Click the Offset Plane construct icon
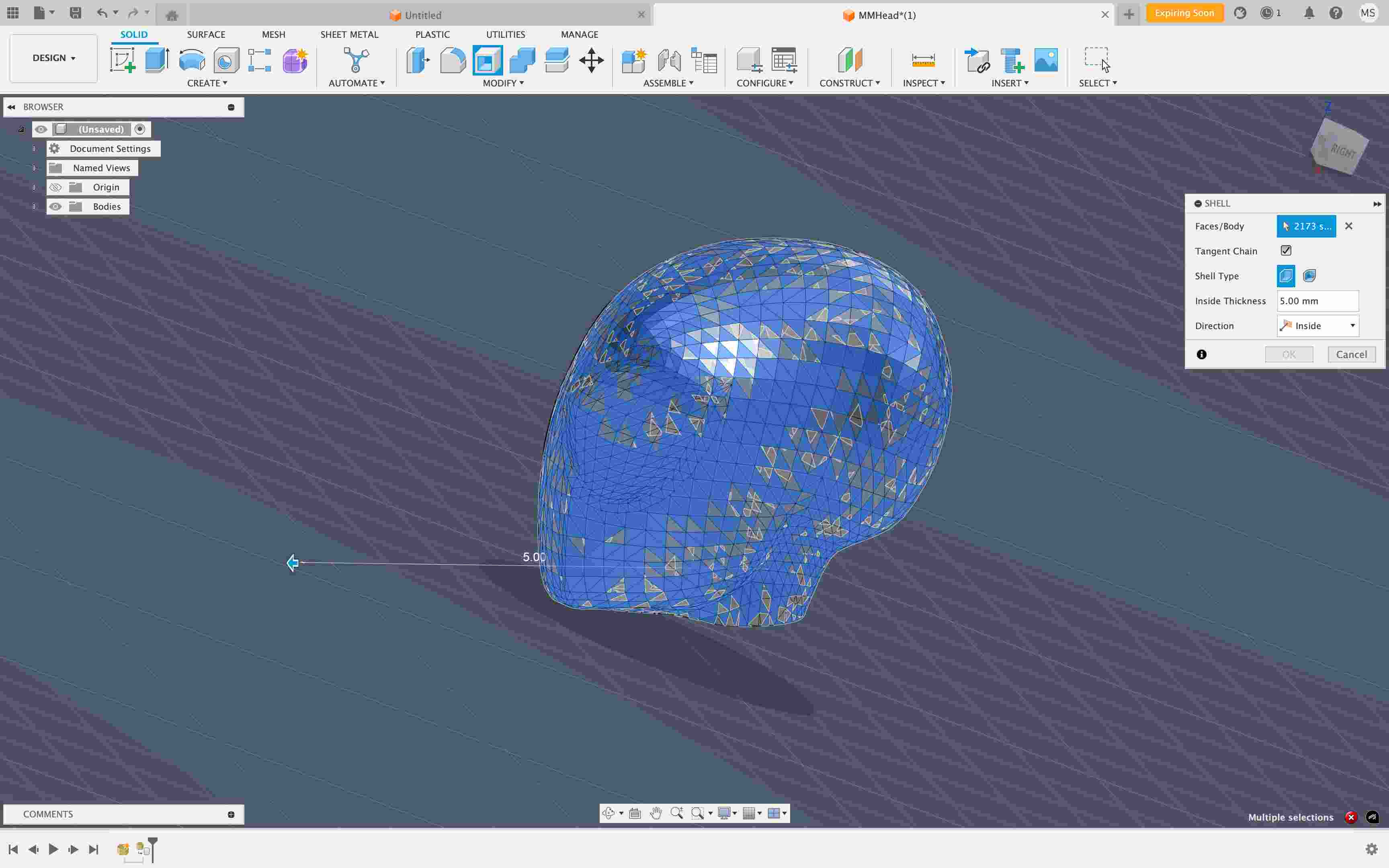1389x868 pixels. tap(850, 60)
